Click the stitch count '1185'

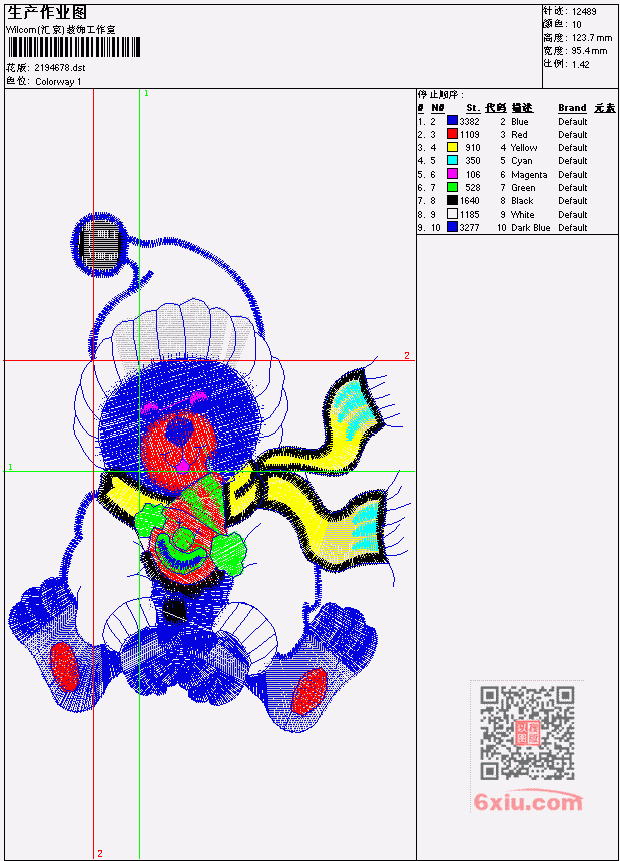pos(470,215)
